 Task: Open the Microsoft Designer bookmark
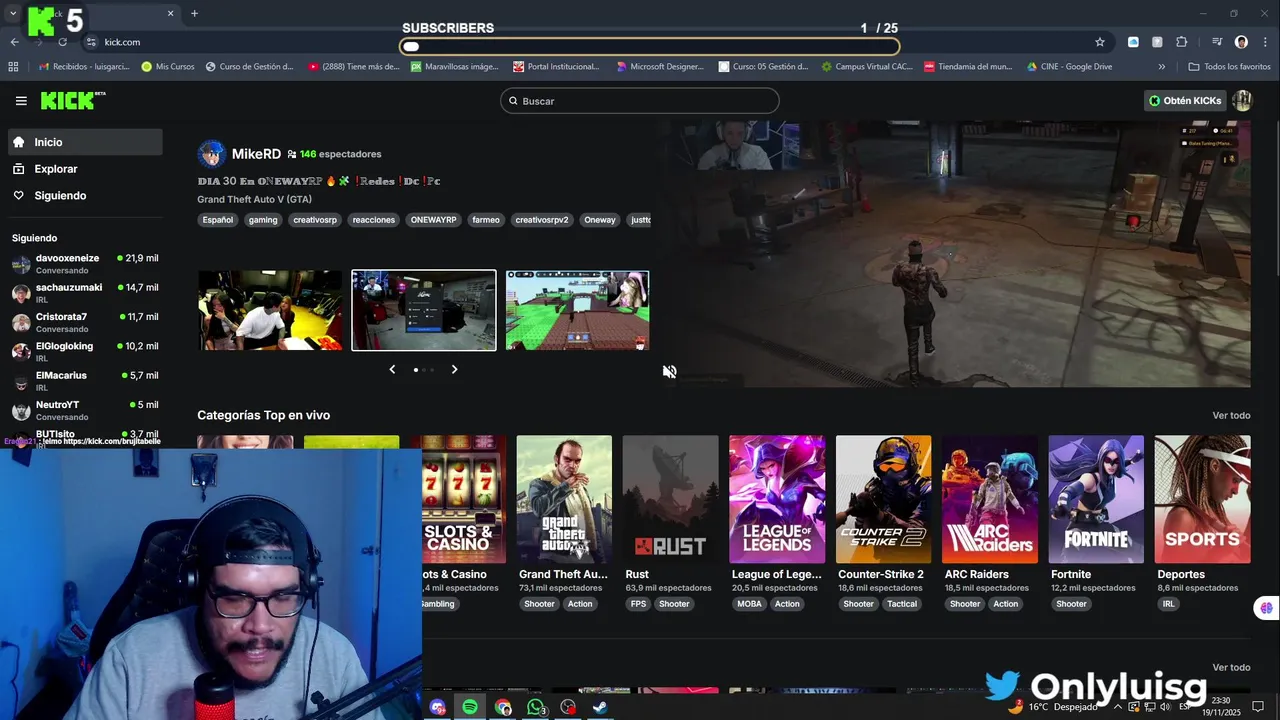(x=660, y=67)
